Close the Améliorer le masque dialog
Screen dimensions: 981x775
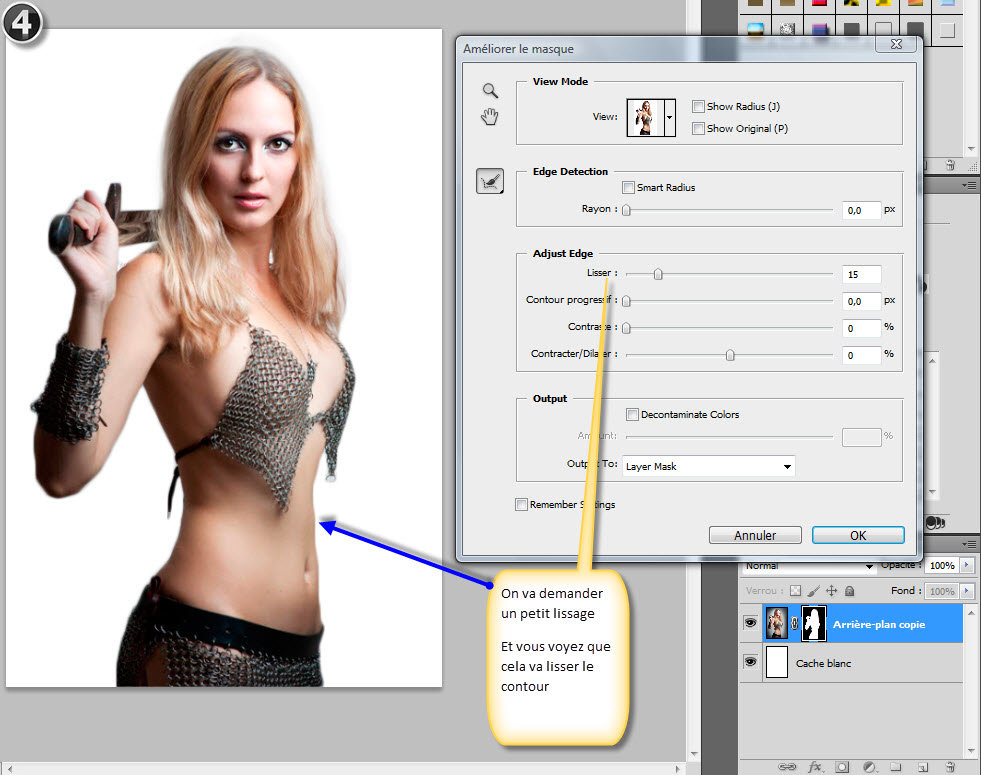coord(896,44)
